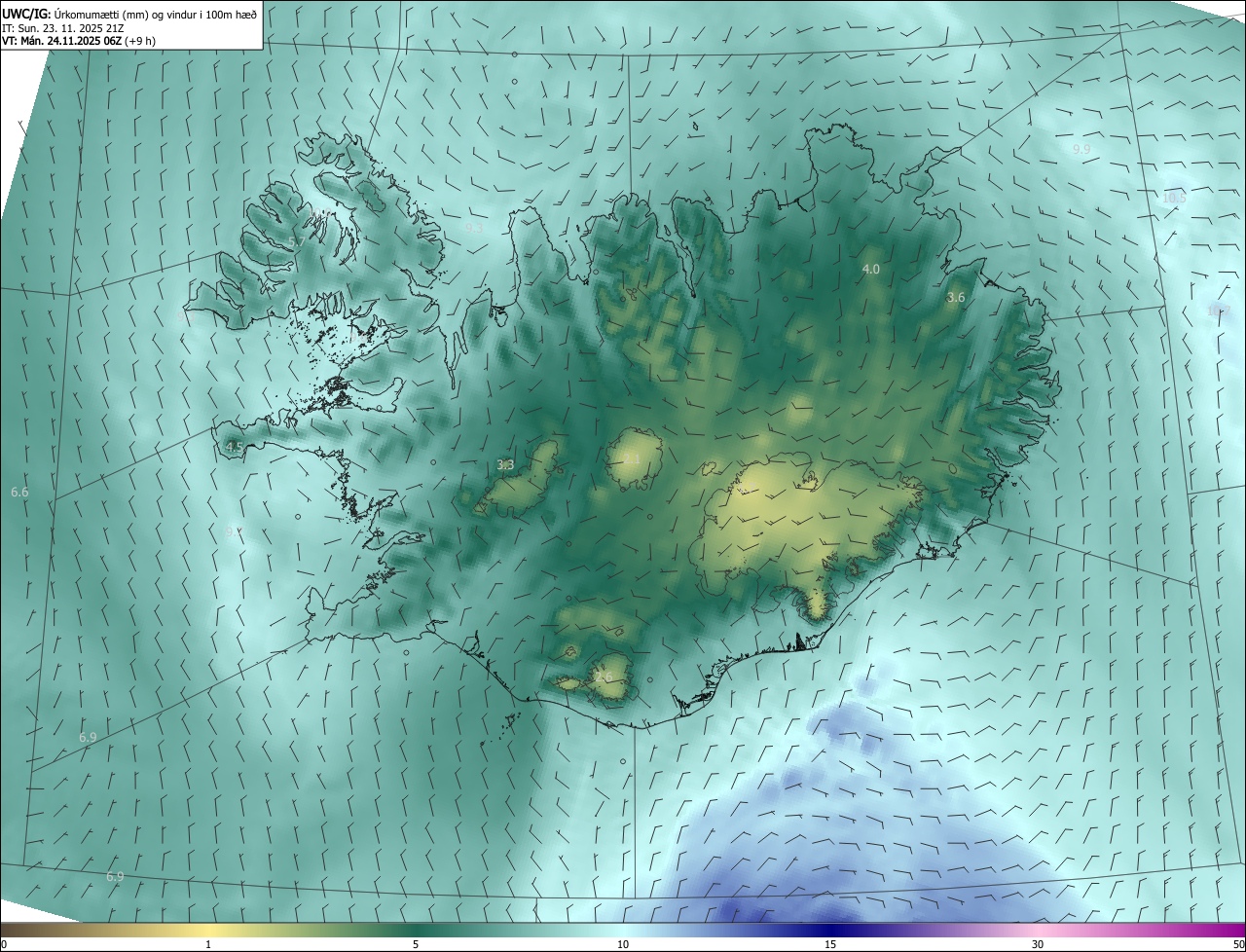
Task: Click the '50' tick label on the color scale
Action: pos(1238,944)
